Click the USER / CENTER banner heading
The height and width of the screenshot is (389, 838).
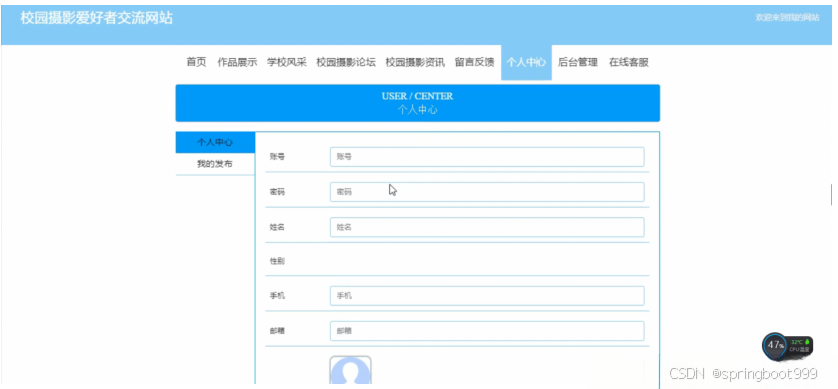pos(417,96)
